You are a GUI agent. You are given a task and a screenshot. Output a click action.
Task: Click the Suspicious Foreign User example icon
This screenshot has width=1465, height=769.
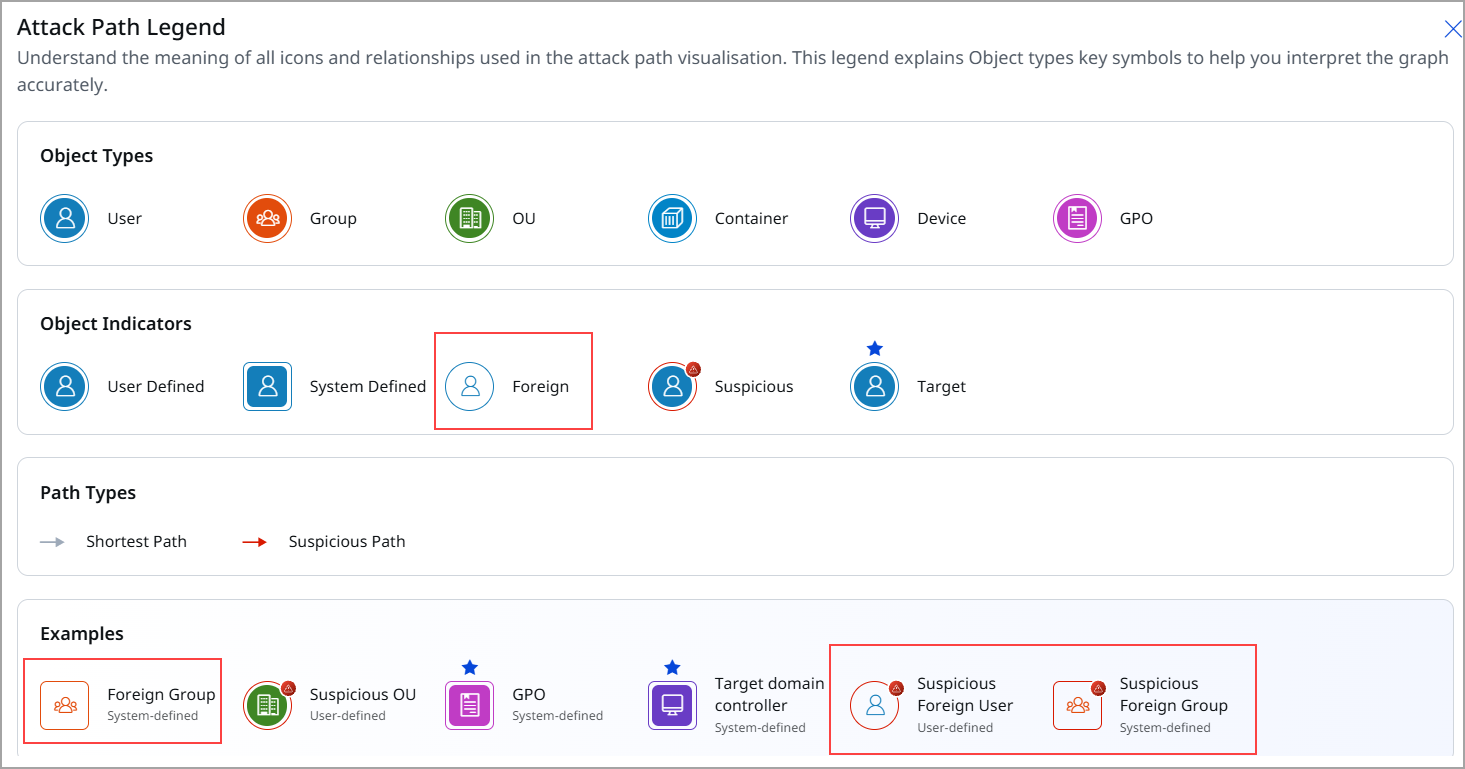(875, 705)
